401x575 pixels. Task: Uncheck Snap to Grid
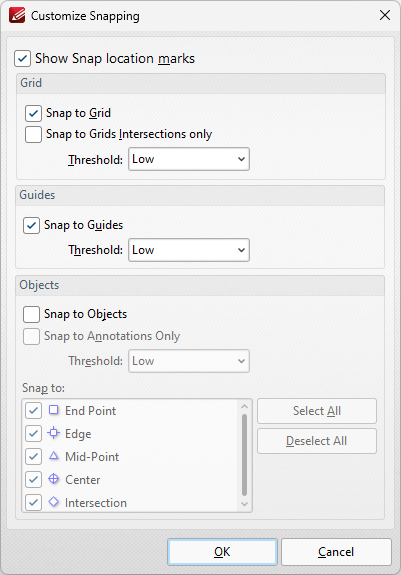pos(33,113)
